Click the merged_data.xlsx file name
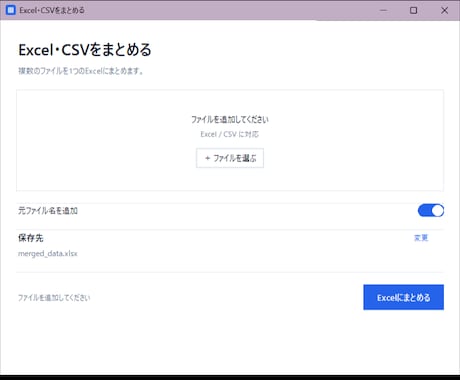460x380 pixels. click(x=48, y=254)
